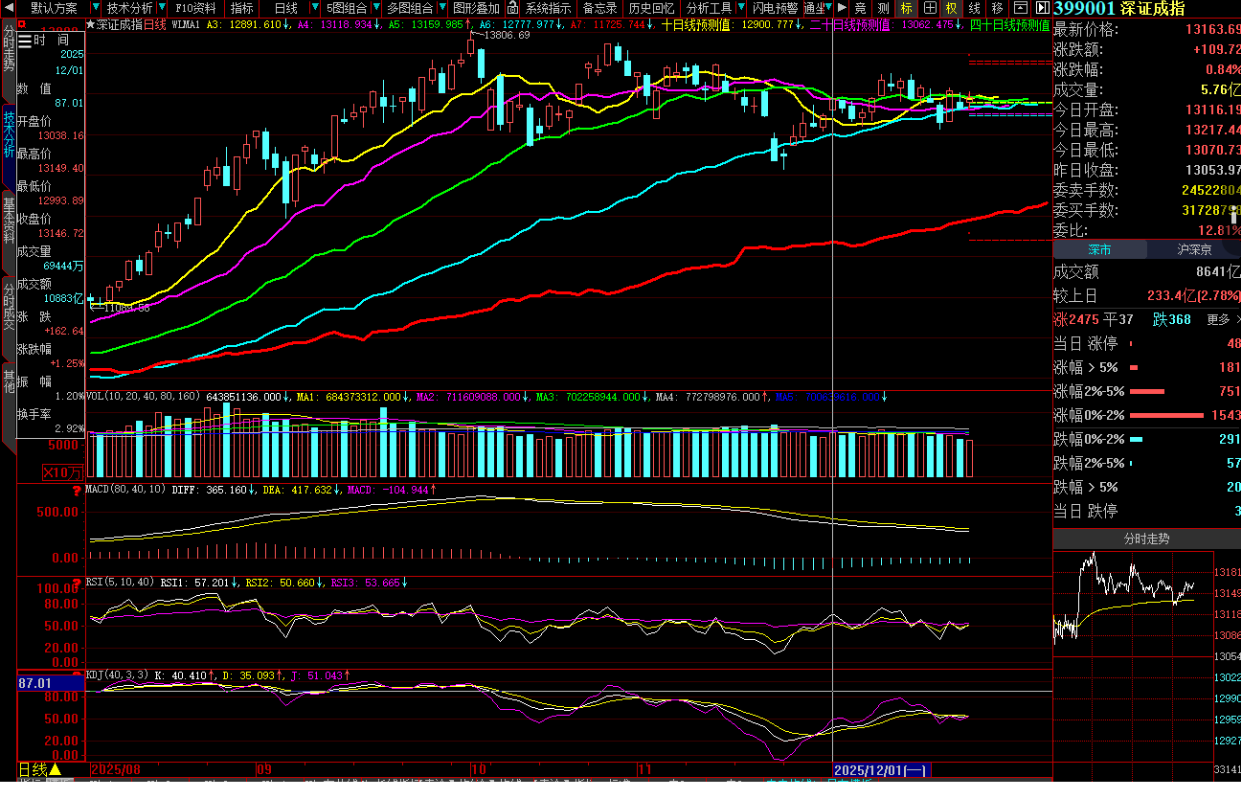This screenshot has width=1241, height=788.
Task: Click 更多 link in market breadth
Action: [1220, 320]
